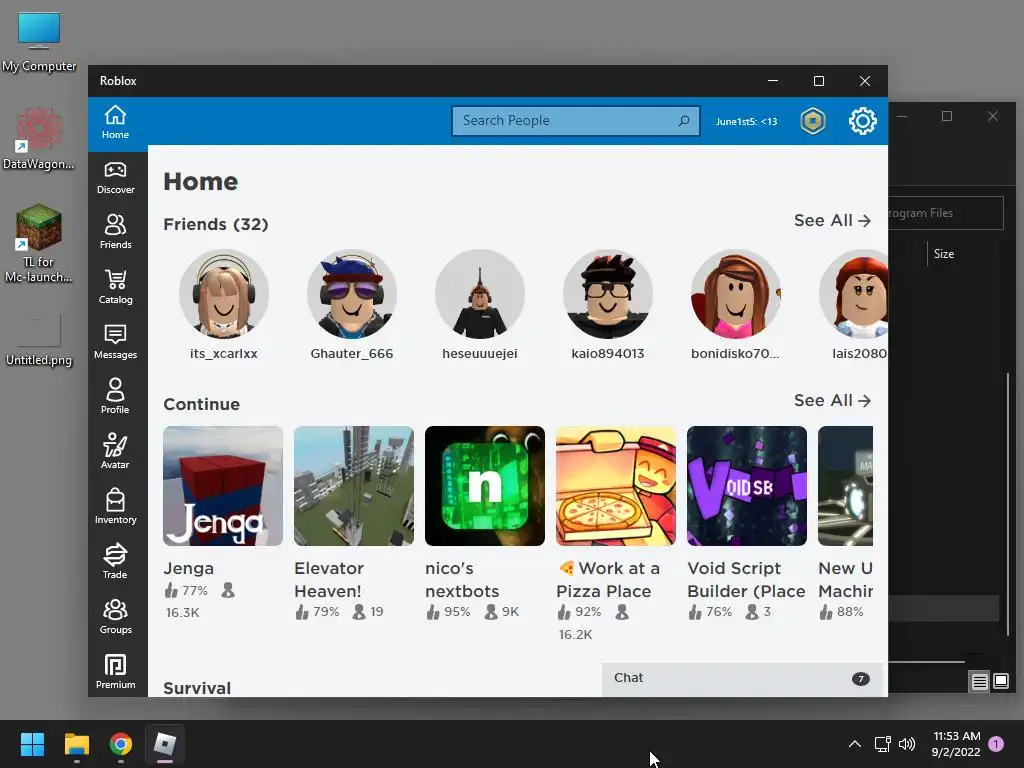This screenshot has width=1024, height=768.
Task: Open friend bonidisko70 avatar
Action: click(x=736, y=294)
